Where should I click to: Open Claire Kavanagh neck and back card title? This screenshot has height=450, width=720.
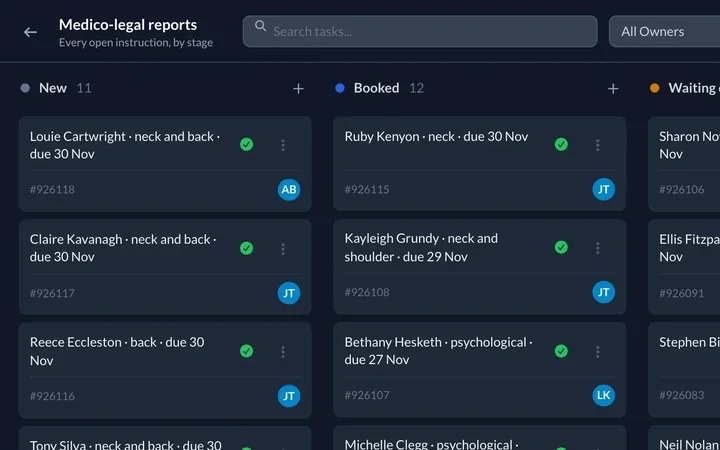123,248
